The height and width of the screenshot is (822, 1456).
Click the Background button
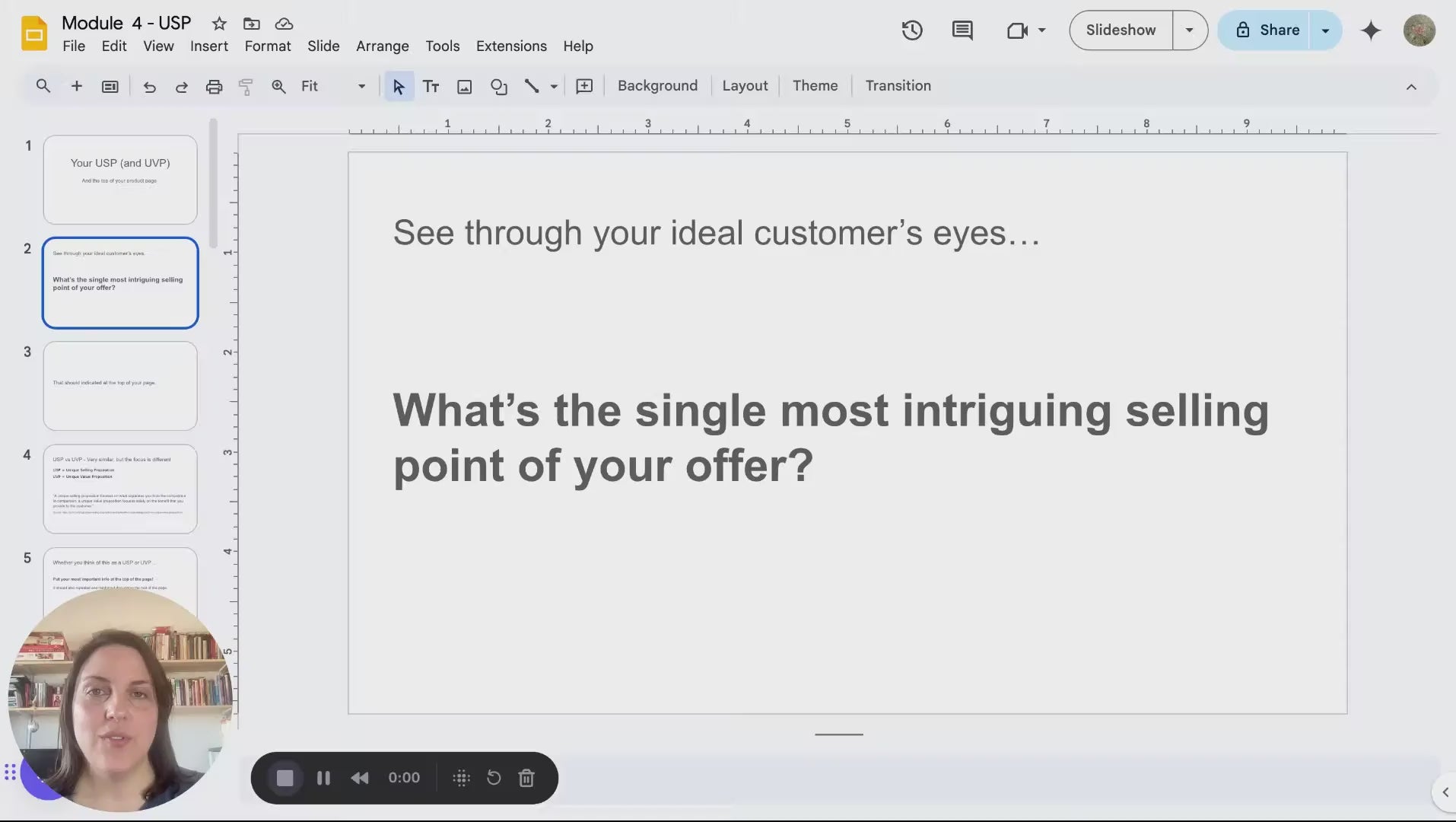pyautogui.click(x=657, y=86)
